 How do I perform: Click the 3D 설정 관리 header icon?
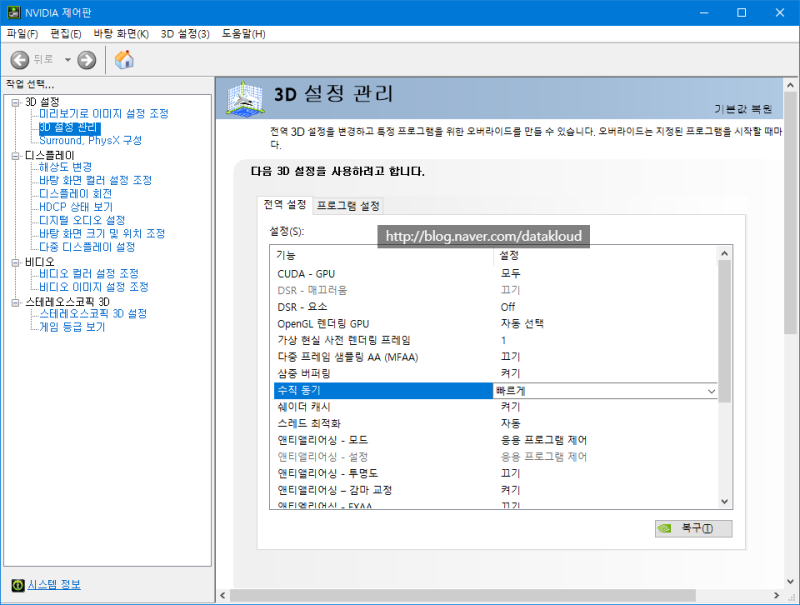click(245, 98)
